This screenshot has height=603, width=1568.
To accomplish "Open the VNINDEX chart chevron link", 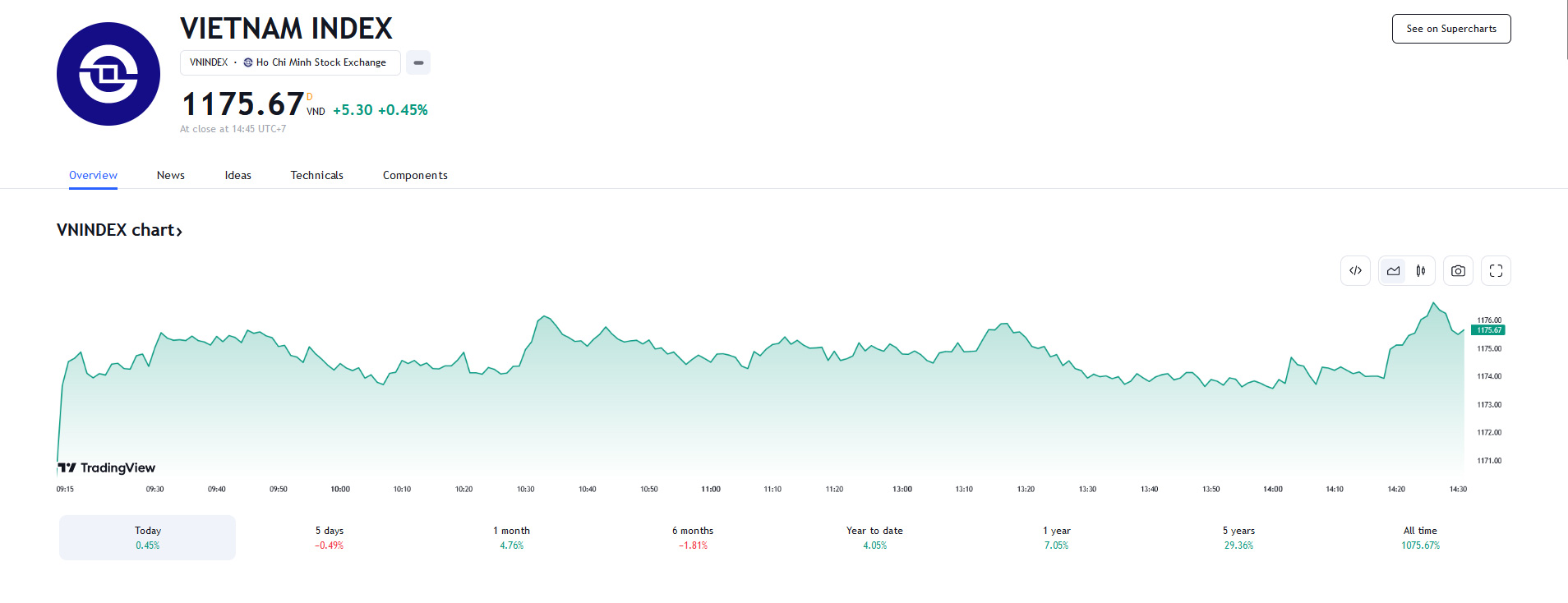I will (x=119, y=231).
